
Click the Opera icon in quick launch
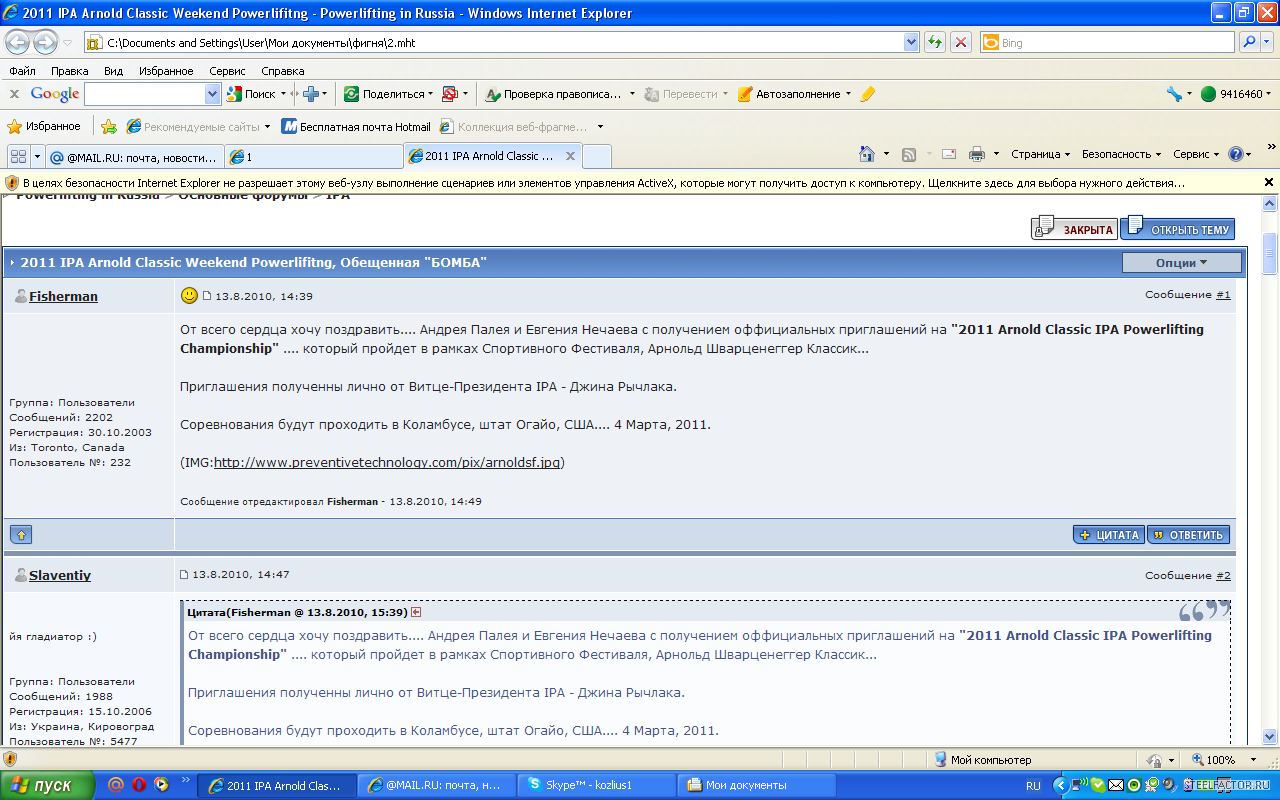point(139,785)
